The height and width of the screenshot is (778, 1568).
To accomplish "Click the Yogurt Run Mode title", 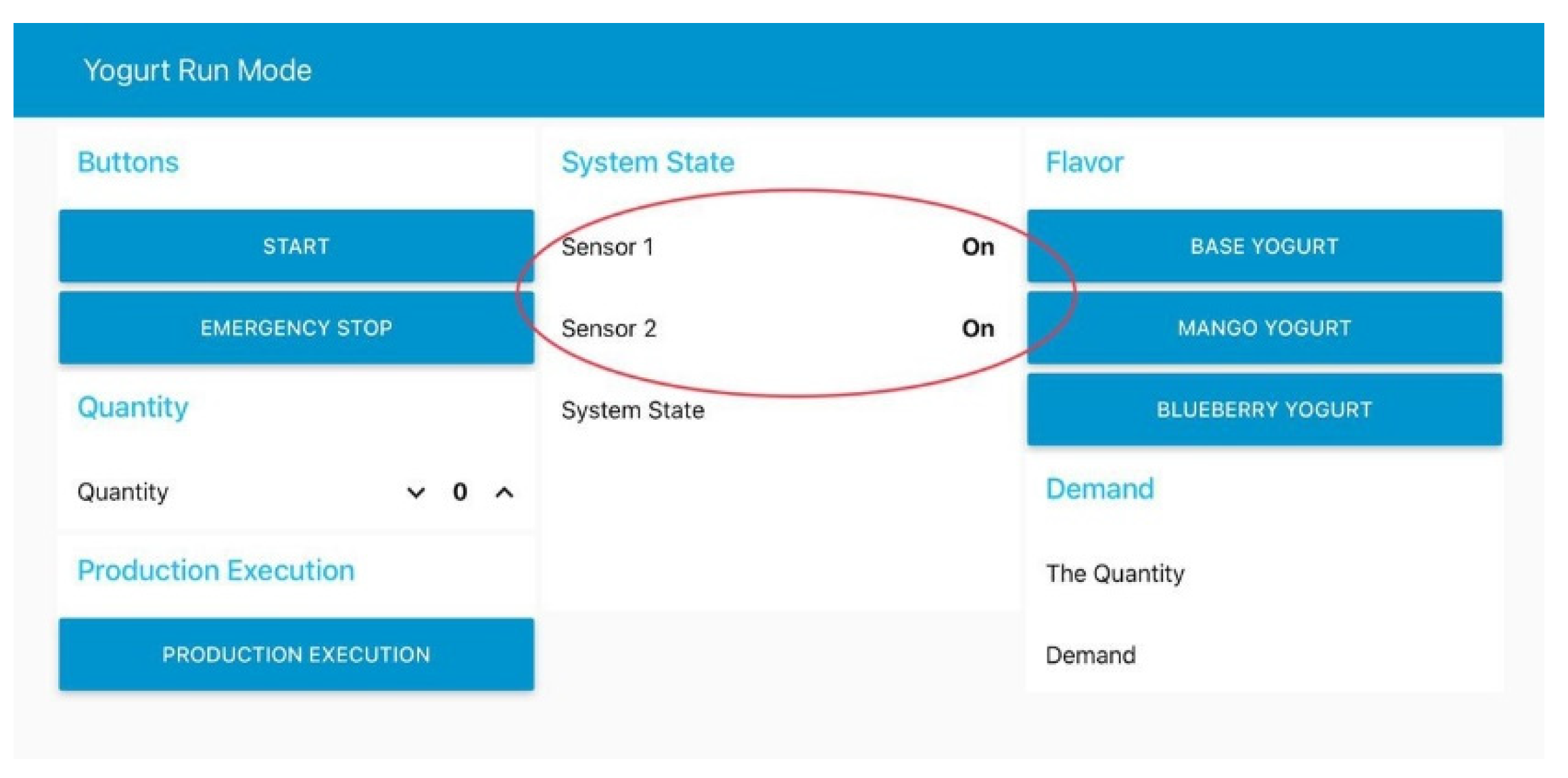I will tap(197, 70).
